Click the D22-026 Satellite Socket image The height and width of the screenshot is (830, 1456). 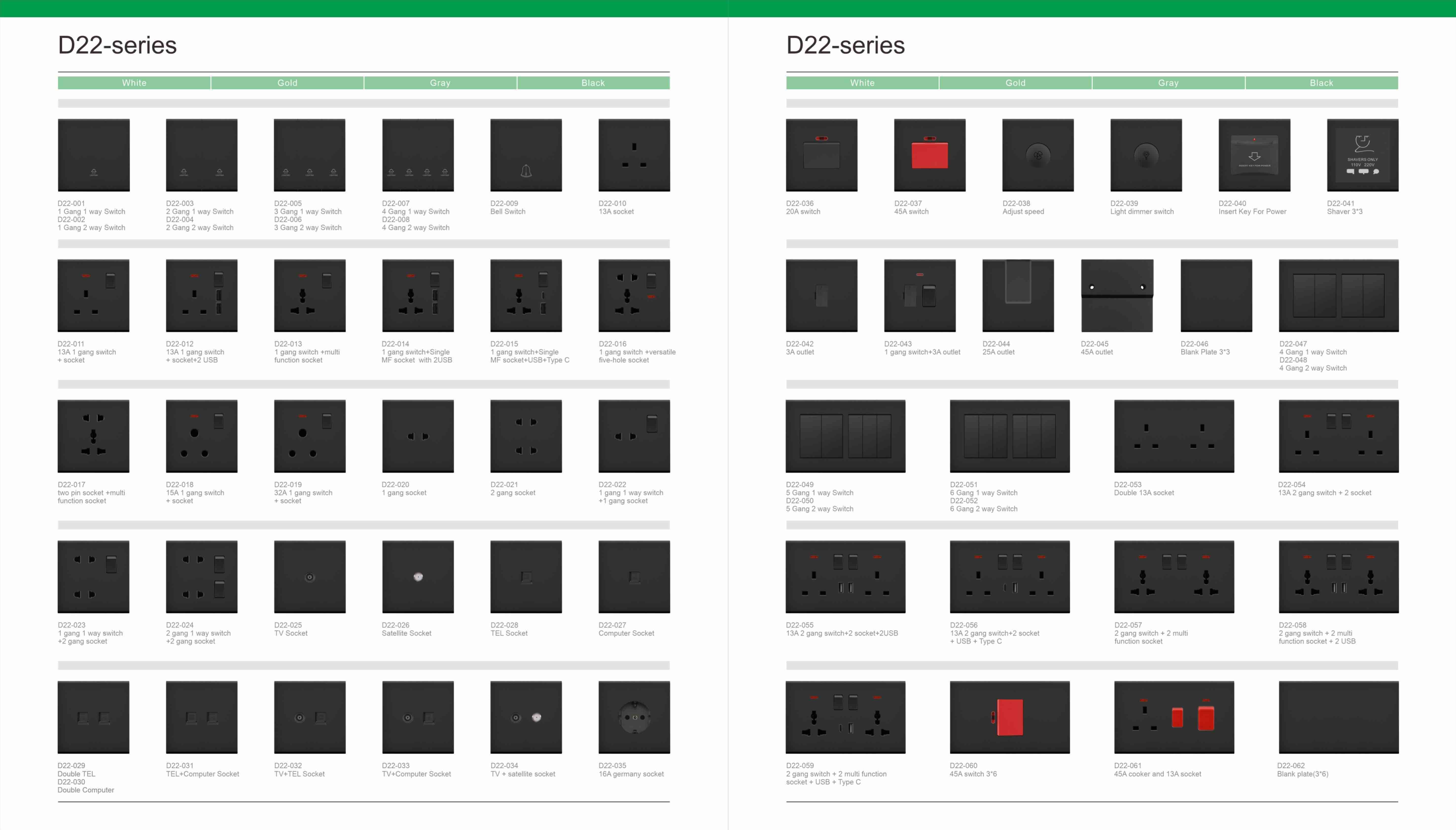point(418,577)
